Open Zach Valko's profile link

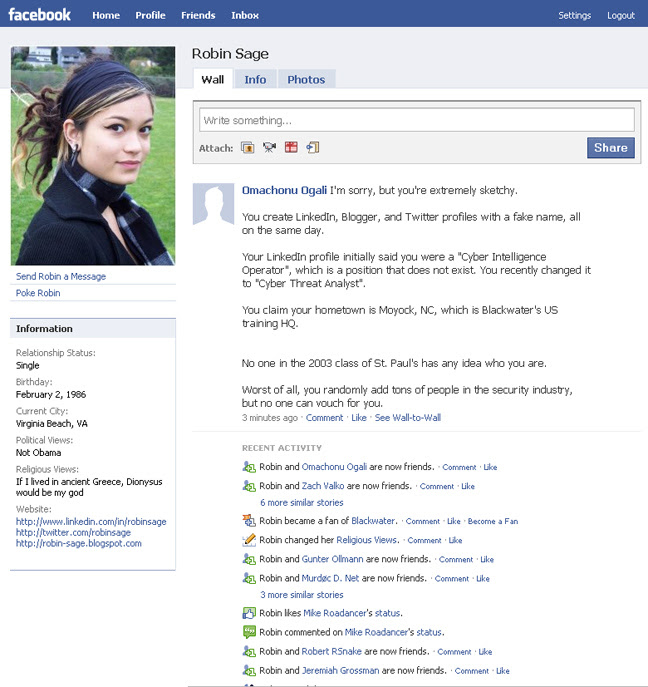point(323,486)
